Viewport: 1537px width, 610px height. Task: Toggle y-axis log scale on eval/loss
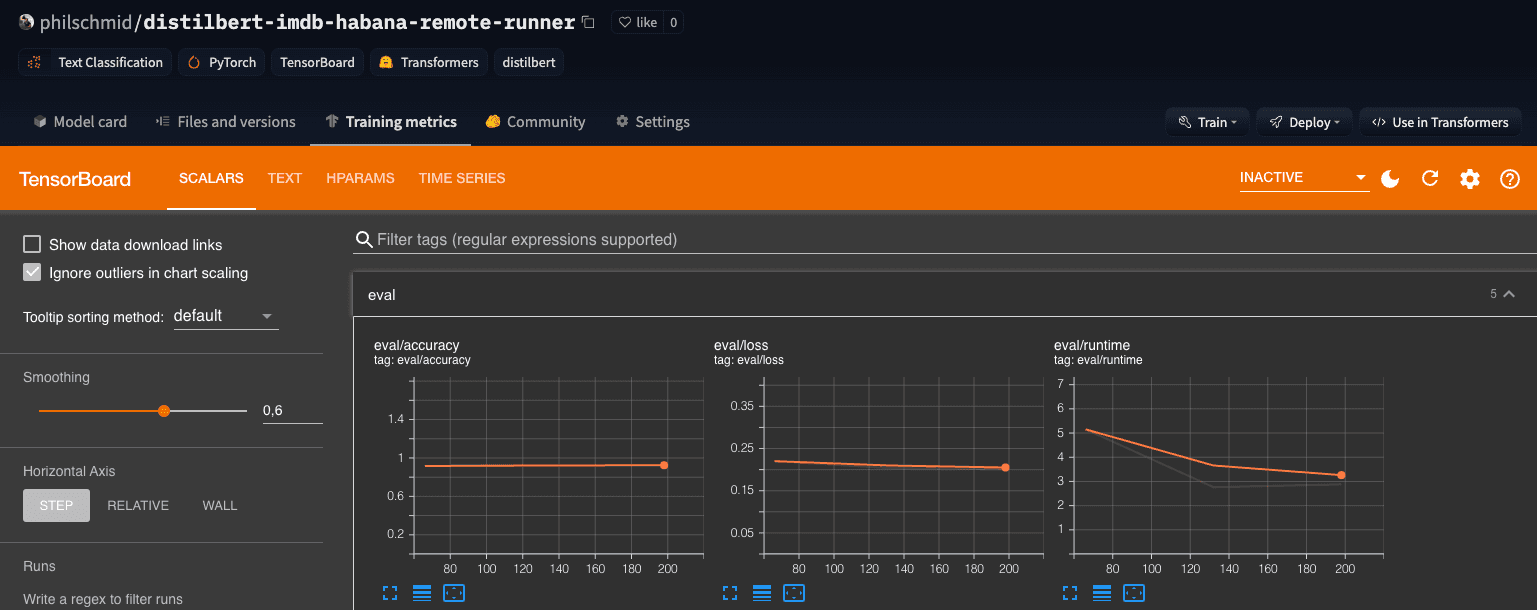pyautogui.click(x=762, y=593)
